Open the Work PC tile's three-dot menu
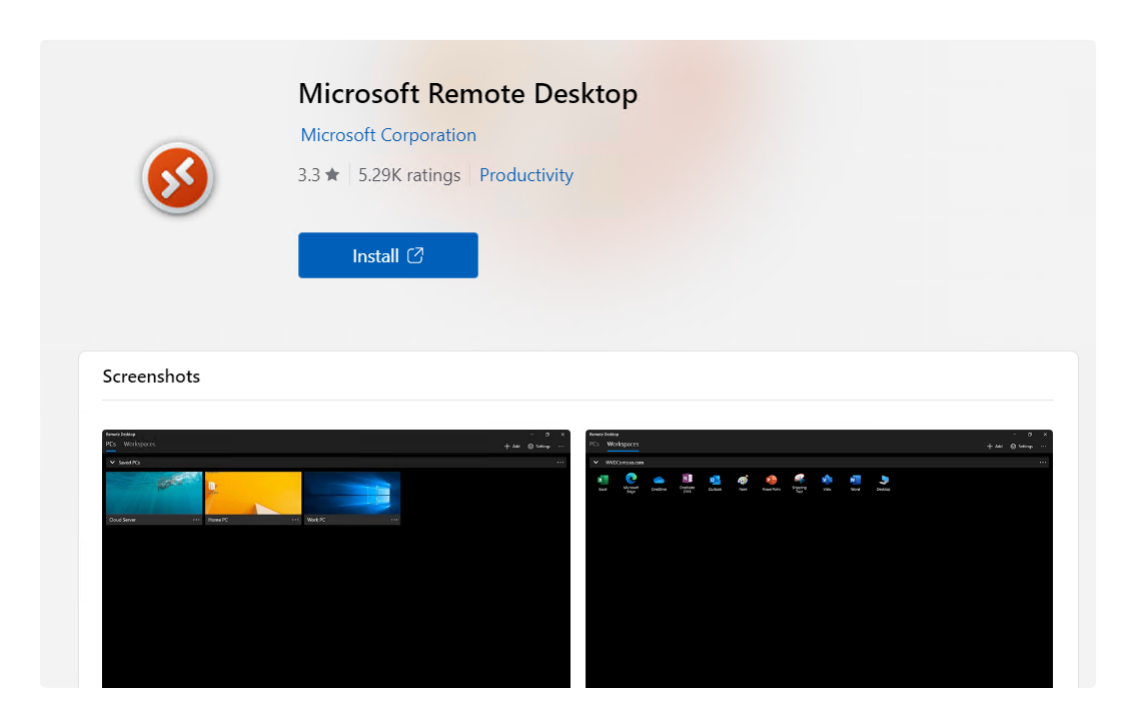The image size is (1136, 728). point(394,519)
